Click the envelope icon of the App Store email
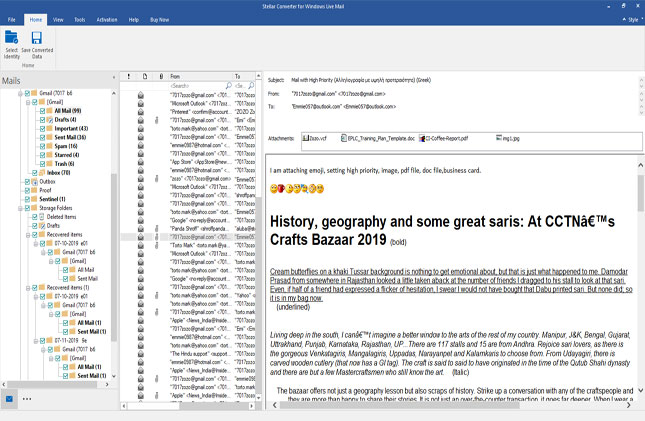This screenshot has width=645, height=421. (141, 162)
